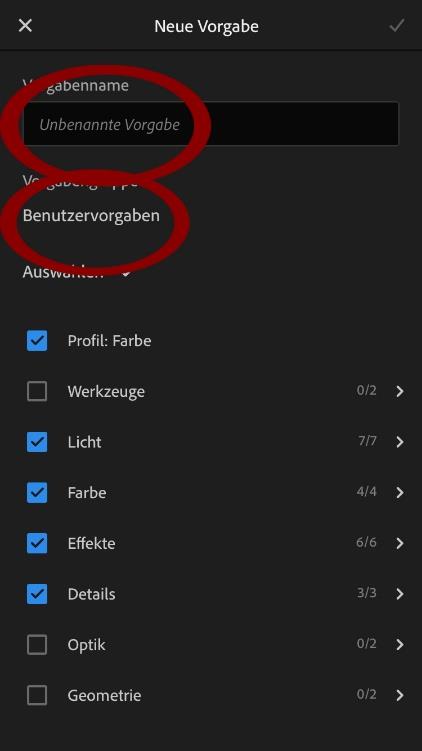The width and height of the screenshot is (422, 751).
Task: Enable the Werkzeuge checkbox
Action: click(x=37, y=391)
